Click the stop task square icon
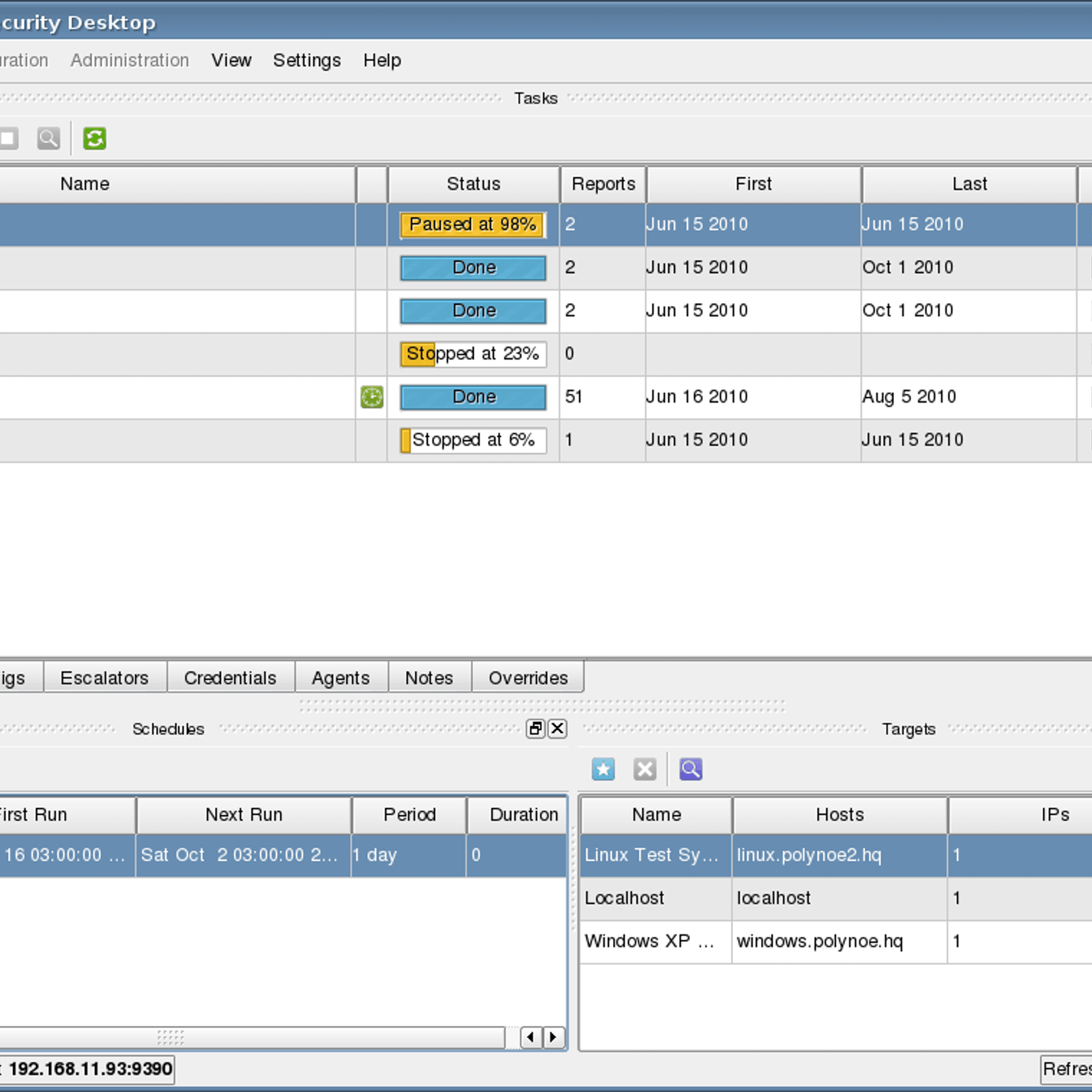Screen dimensions: 1092x1092 (9, 139)
